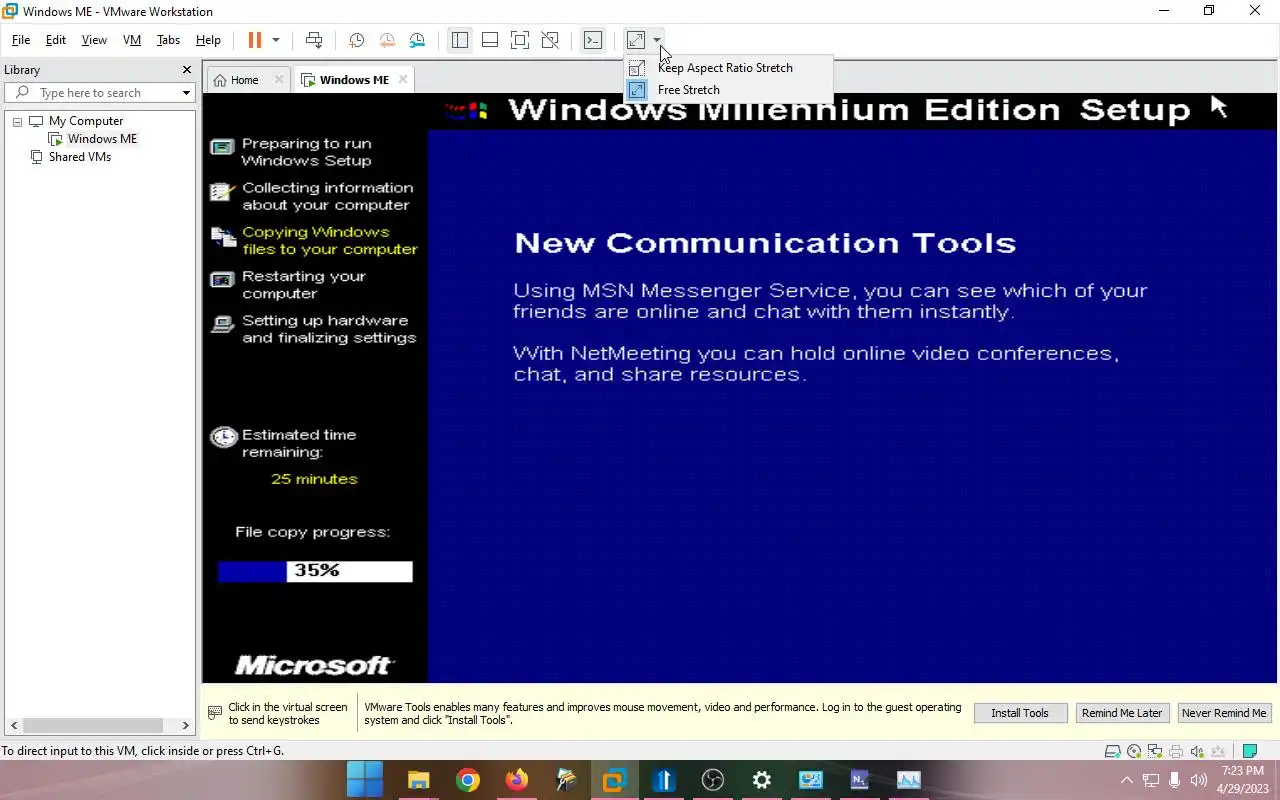Toggle the thumbnail bar view icon
Screen dimensions: 1280x800
(x=490, y=40)
